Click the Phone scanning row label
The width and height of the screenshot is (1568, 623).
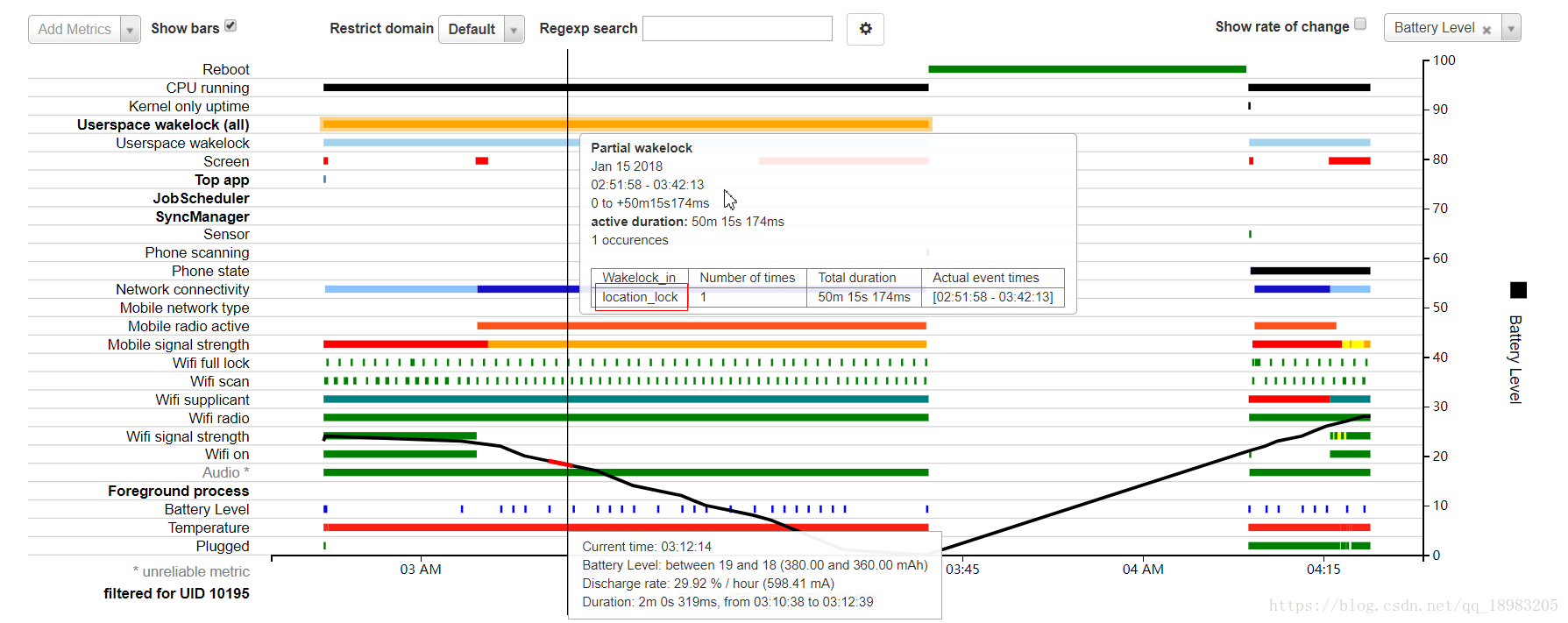[197, 252]
